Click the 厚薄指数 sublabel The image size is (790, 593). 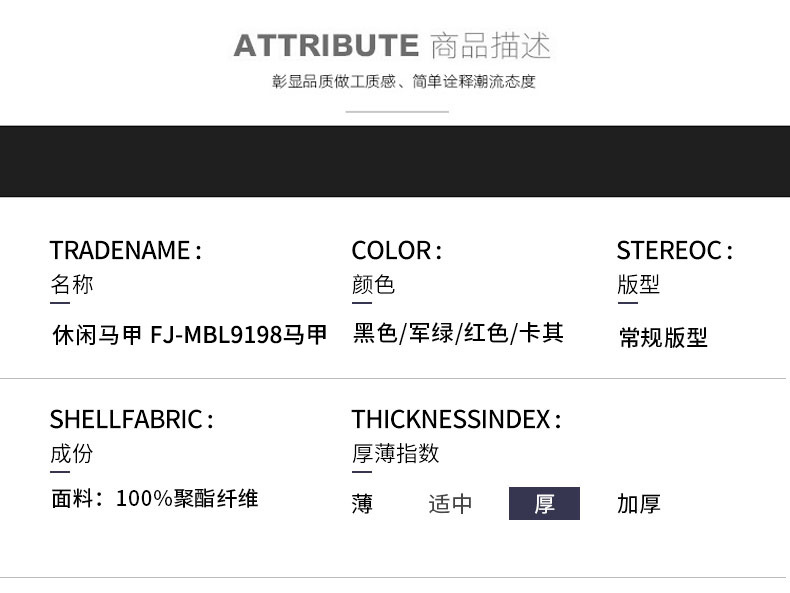396,453
